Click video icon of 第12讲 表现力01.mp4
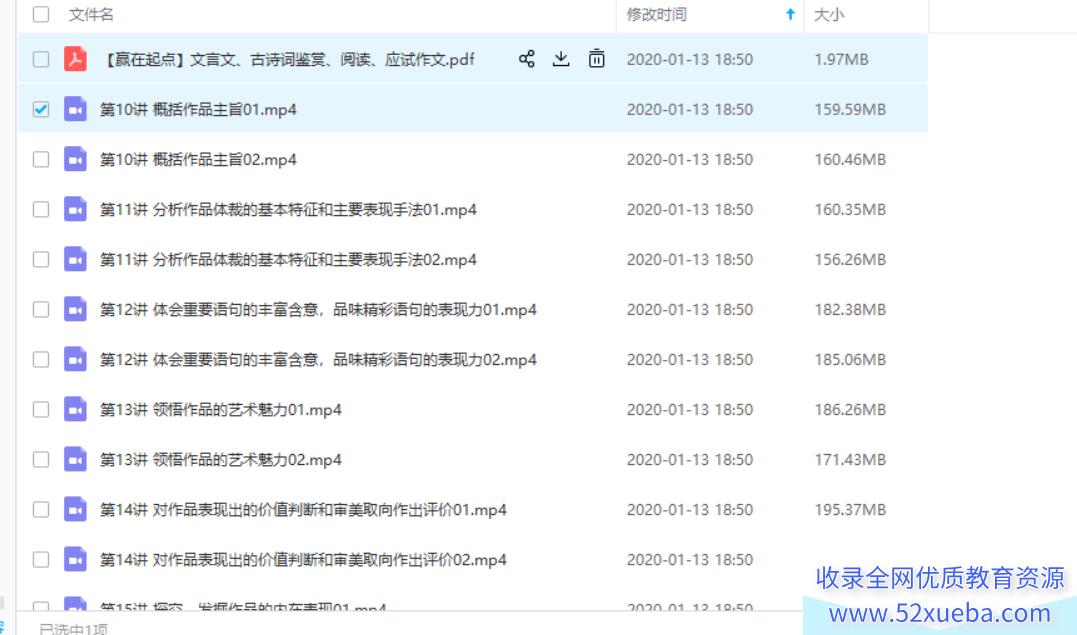This screenshot has width=1077, height=635. [76, 310]
